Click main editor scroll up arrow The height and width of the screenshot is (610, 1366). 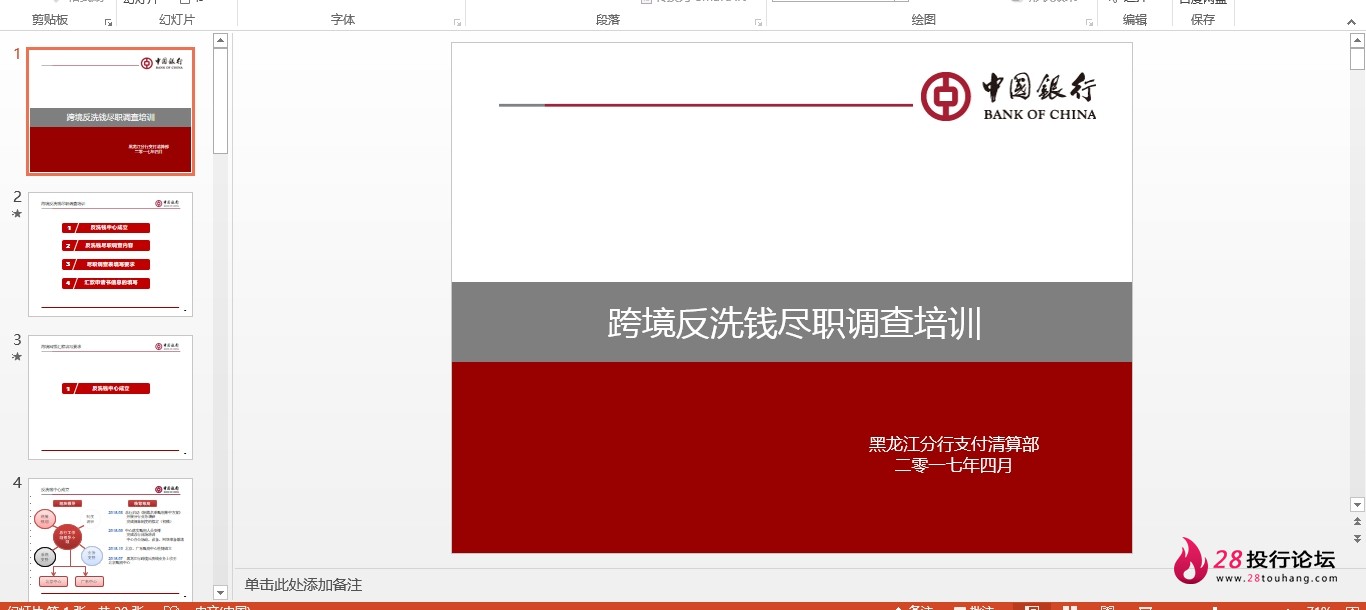click(1357, 41)
